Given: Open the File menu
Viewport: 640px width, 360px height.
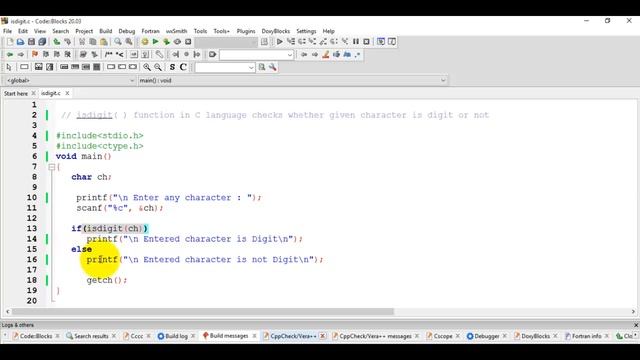Looking at the screenshot, I should coord(7,31).
